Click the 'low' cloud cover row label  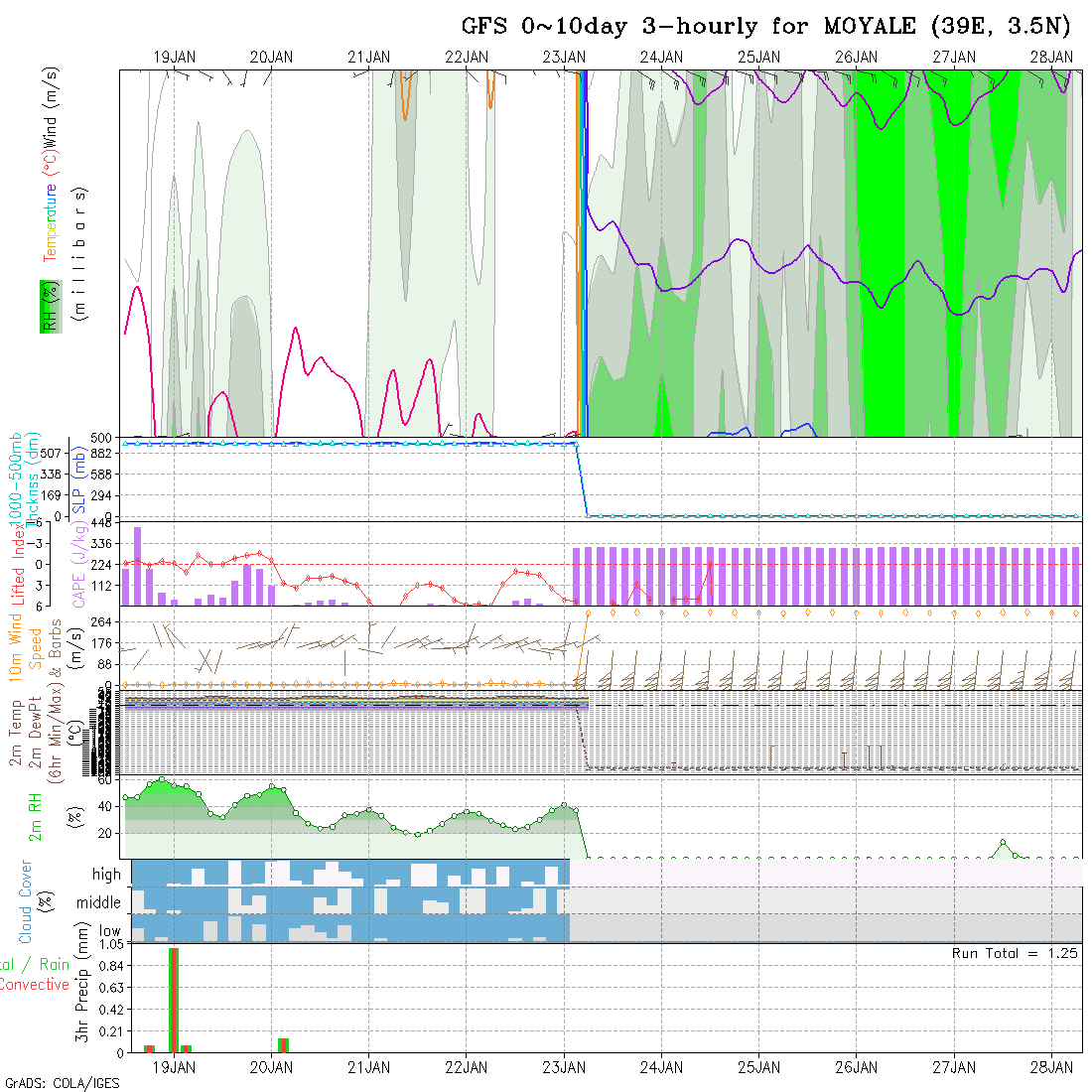click(107, 930)
